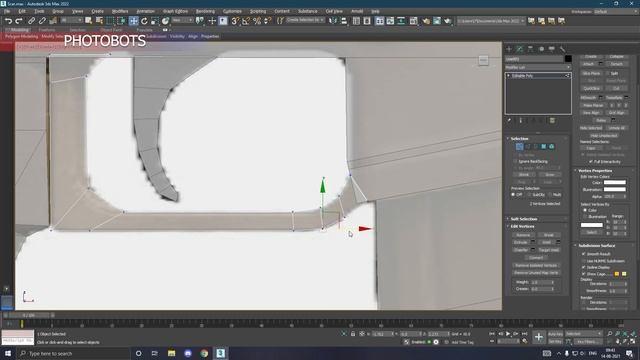Screen dimensions: 640x360
Task: Activate the Select and Scale tool
Action: tap(154, 21)
